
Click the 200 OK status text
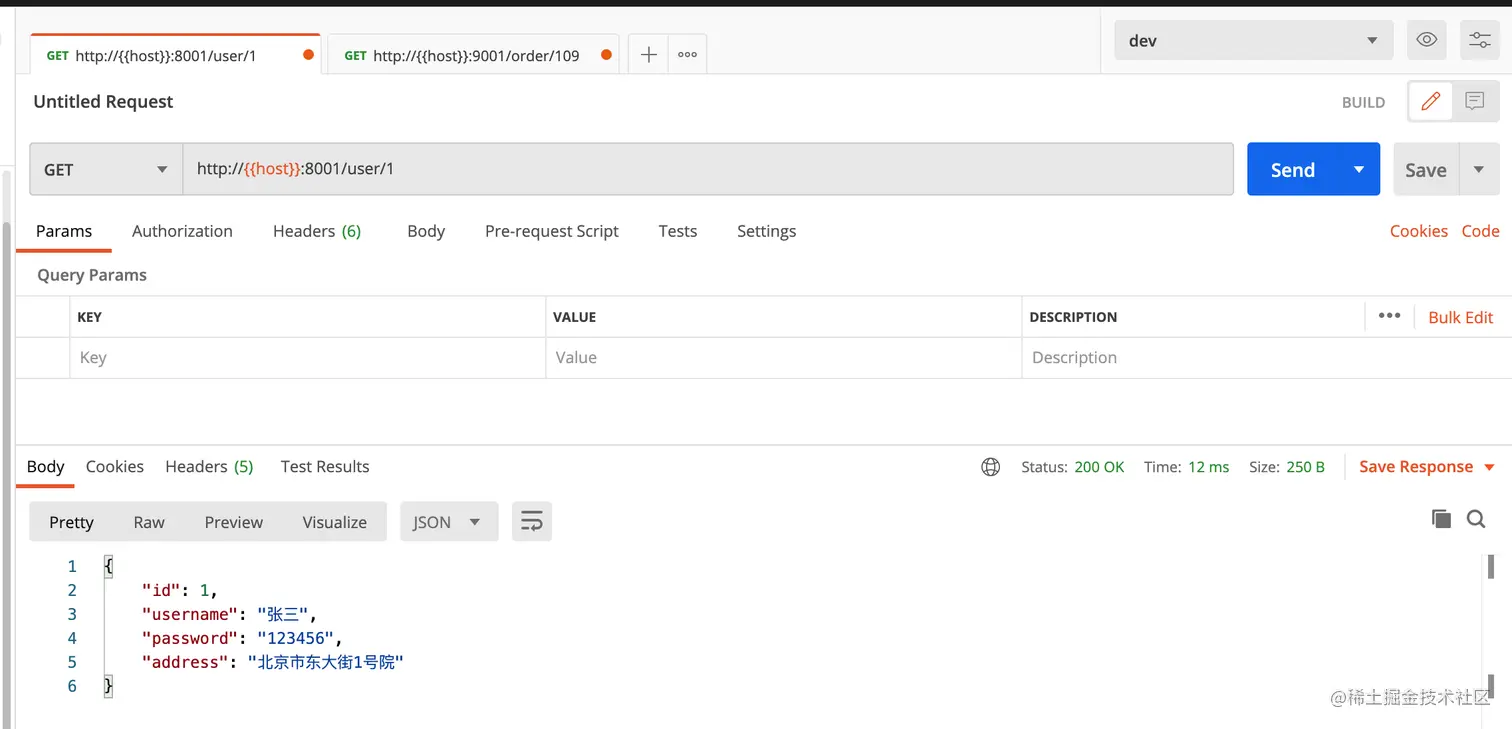(x=1099, y=467)
